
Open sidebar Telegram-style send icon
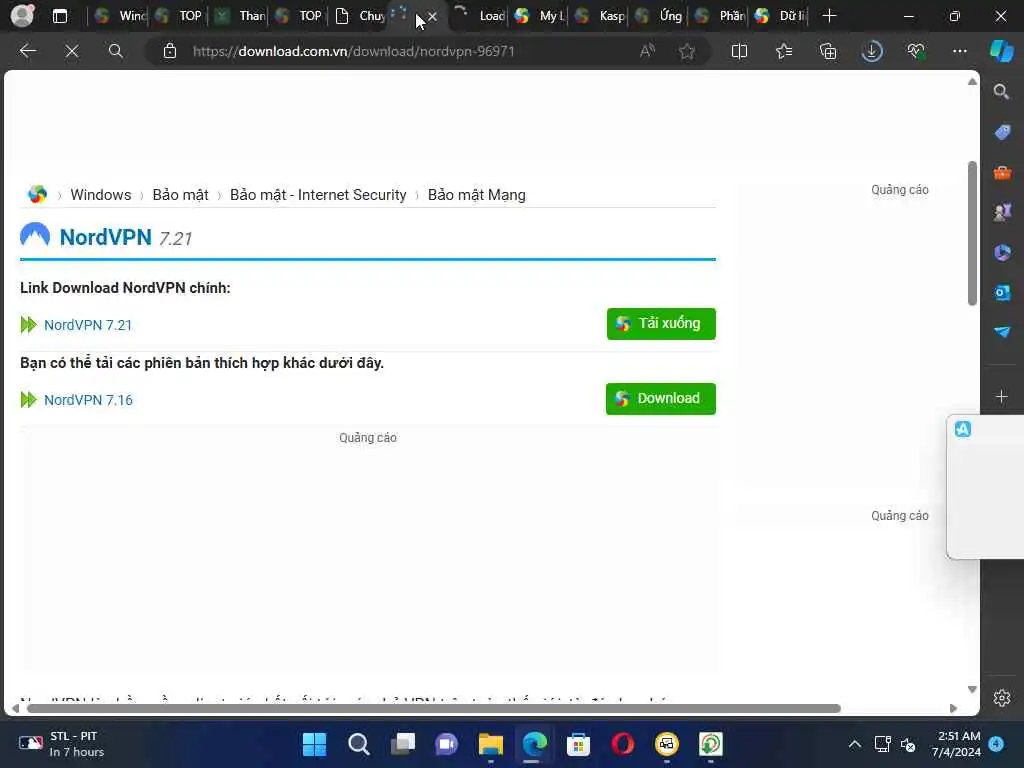pyautogui.click(x=1002, y=332)
